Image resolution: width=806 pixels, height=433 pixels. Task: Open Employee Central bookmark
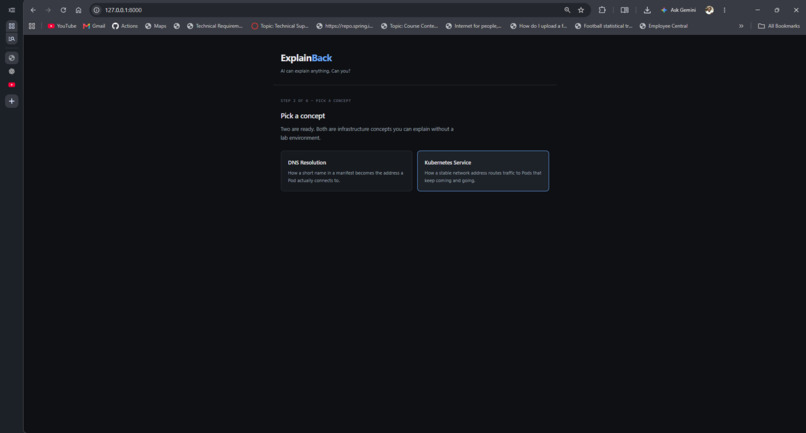[664, 26]
